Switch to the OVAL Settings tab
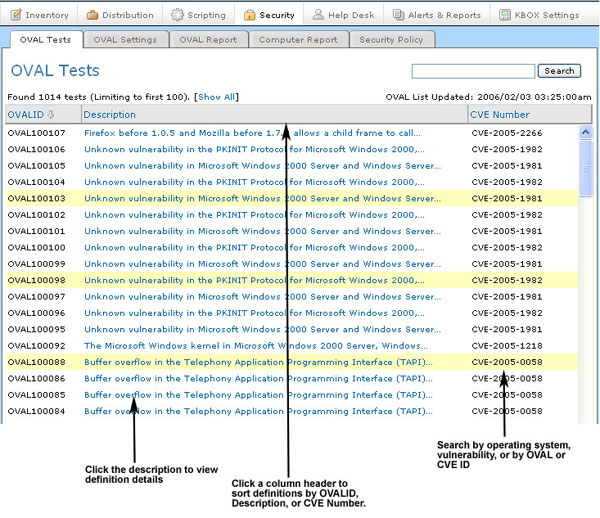 (125, 40)
